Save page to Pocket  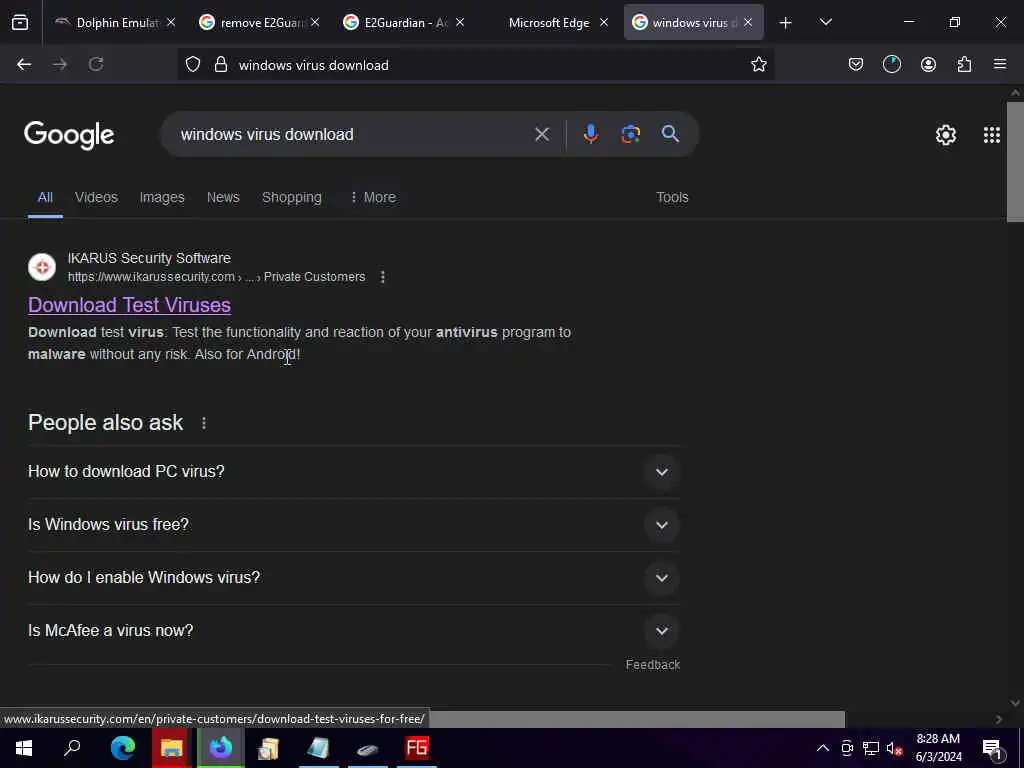click(x=856, y=64)
